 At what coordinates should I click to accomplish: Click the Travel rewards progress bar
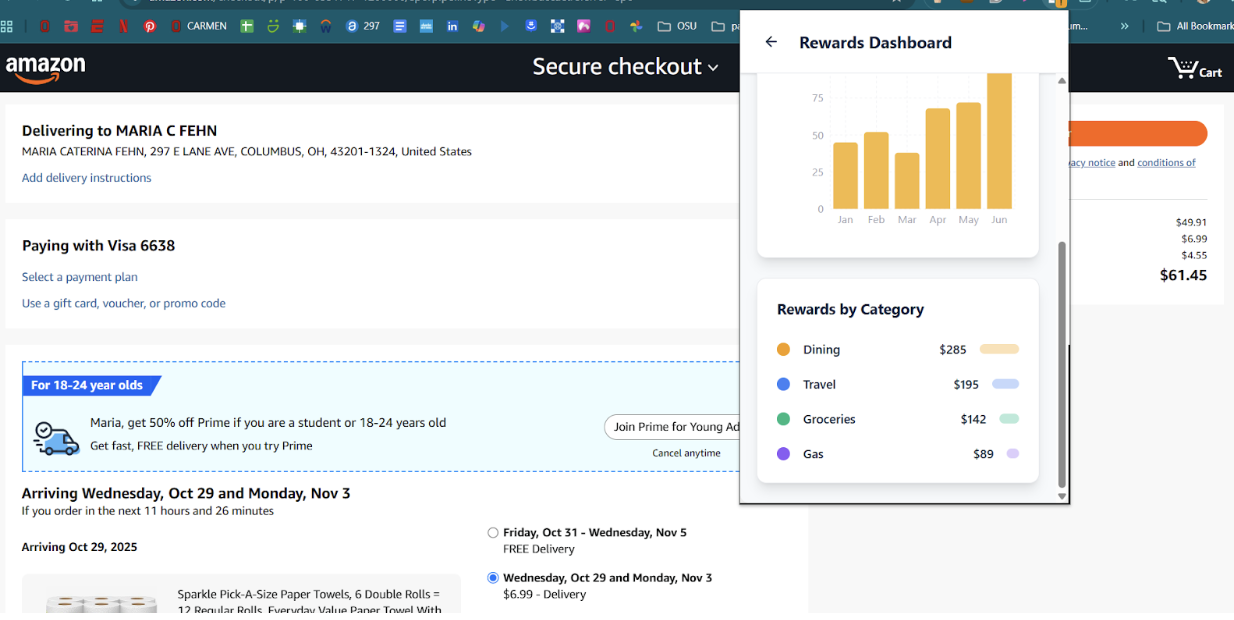tap(1005, 384)
